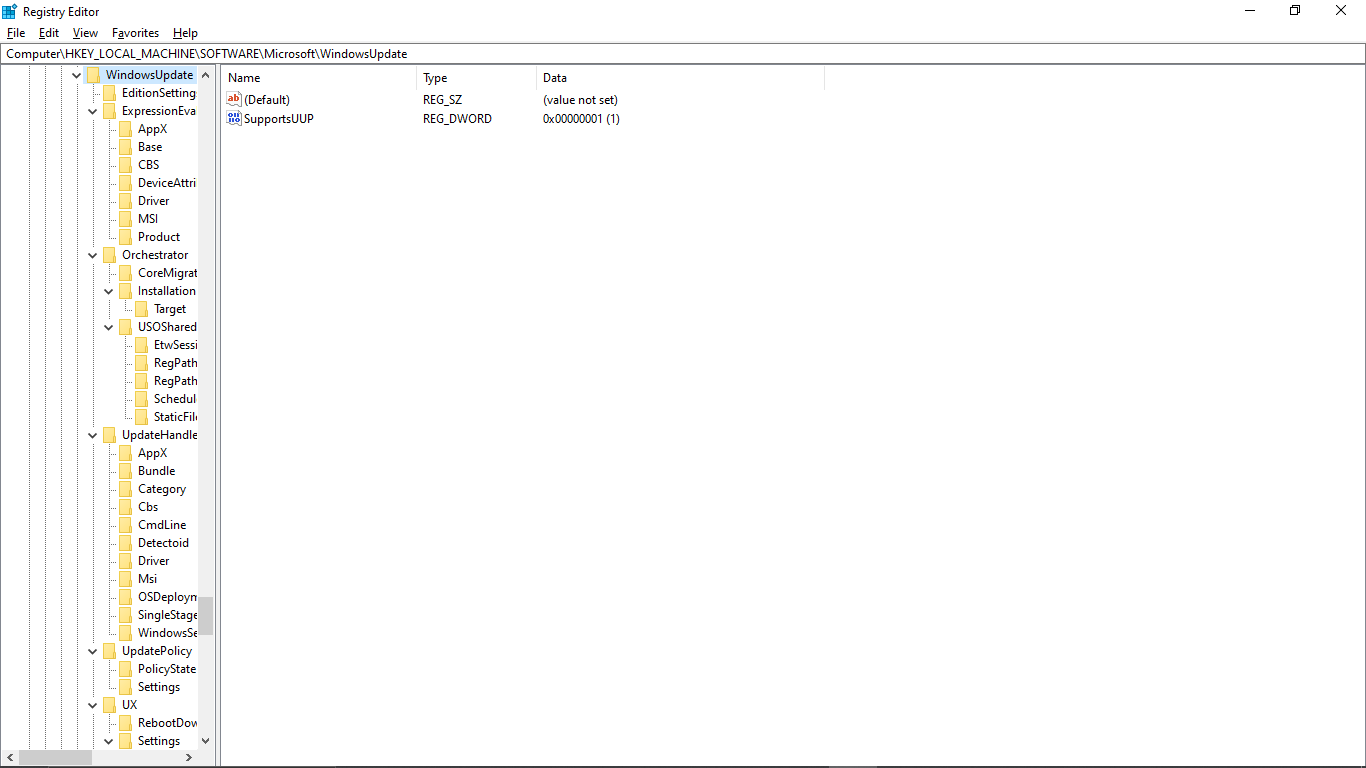Click the tree horizontal scroll left arrow
The height and width of the screenshot is (768, 1366).
coord(10,758)
